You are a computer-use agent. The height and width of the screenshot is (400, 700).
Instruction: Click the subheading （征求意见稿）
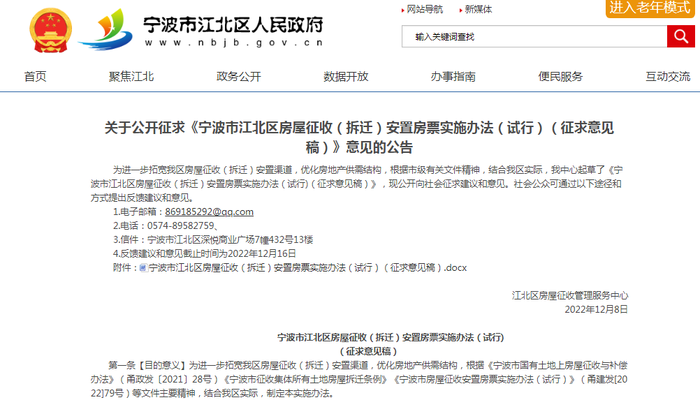pos(368,351)
